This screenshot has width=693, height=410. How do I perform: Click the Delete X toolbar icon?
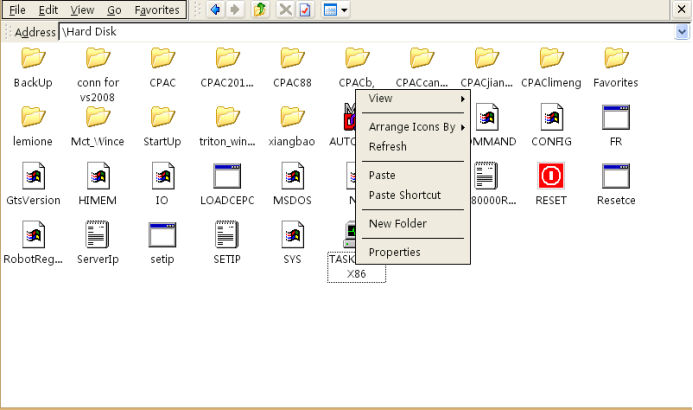pyautogui.click(x=286, y=9)
